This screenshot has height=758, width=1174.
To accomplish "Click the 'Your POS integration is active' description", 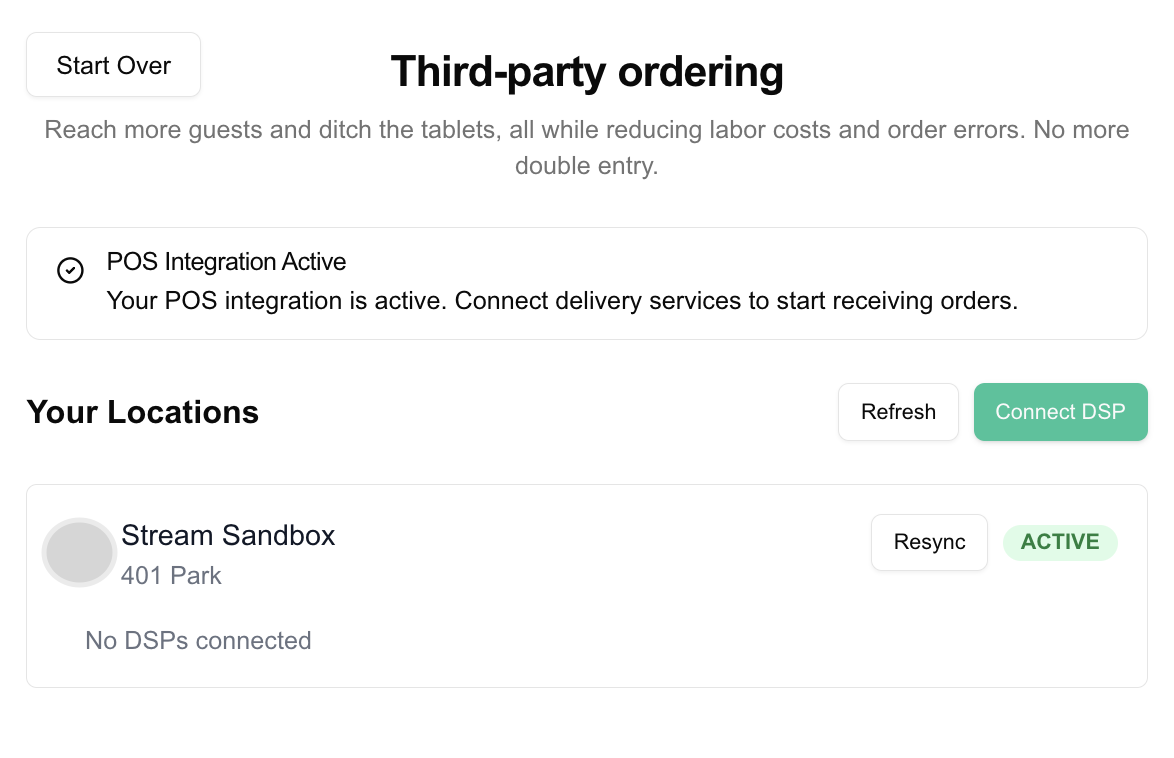I will tap(561, 301).
